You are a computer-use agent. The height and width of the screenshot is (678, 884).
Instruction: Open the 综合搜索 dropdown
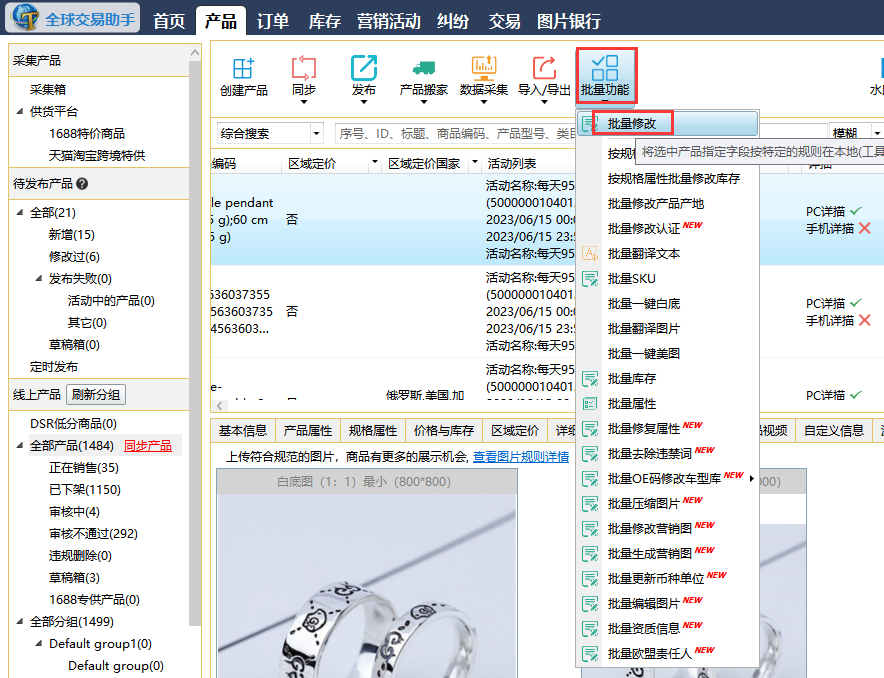[x=316, y=134]
